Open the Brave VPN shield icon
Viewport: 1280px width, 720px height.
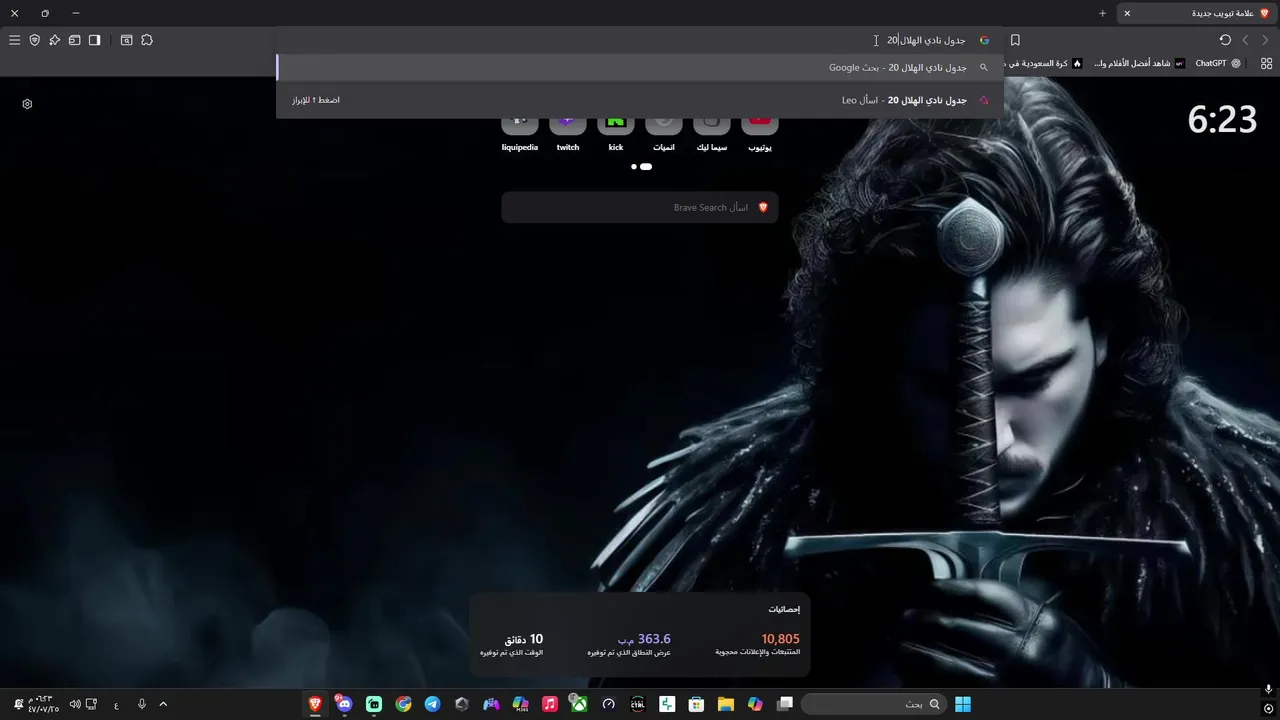(x=35, y=40)
